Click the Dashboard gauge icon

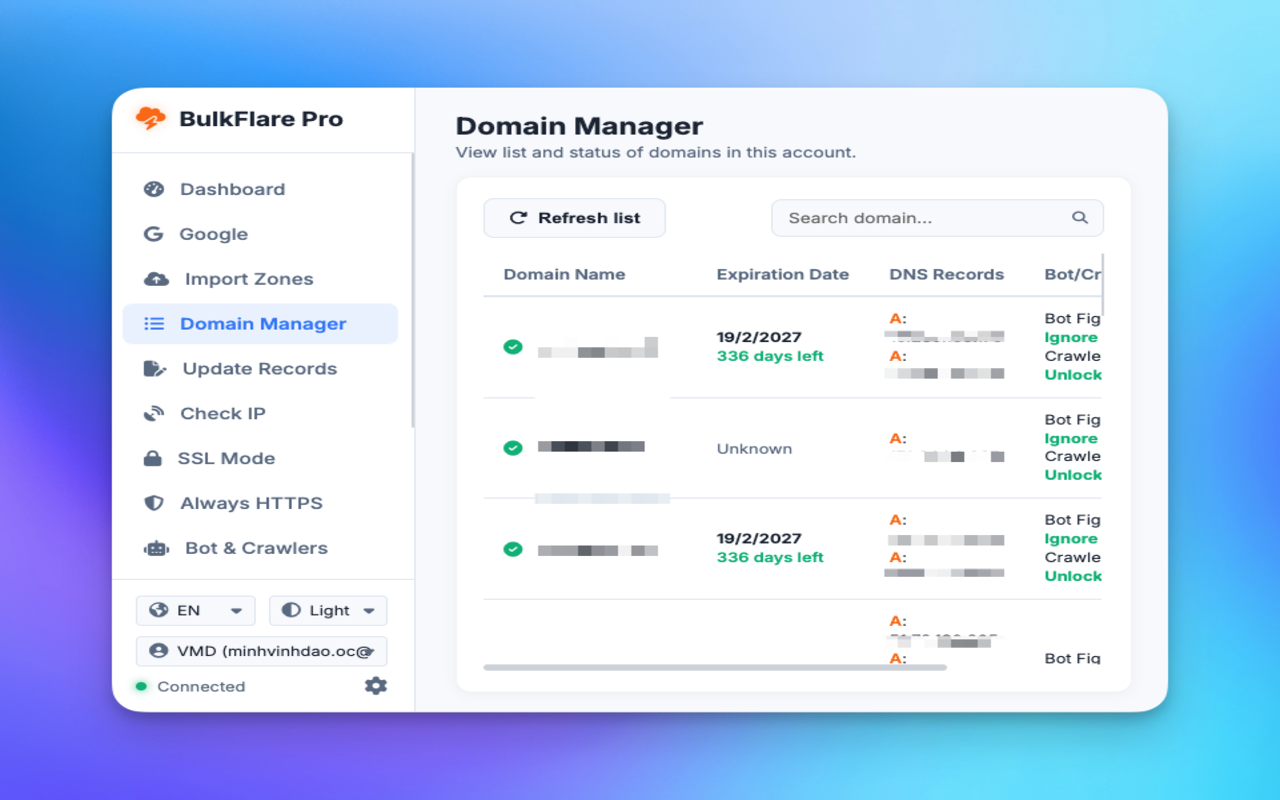[153, 189]
